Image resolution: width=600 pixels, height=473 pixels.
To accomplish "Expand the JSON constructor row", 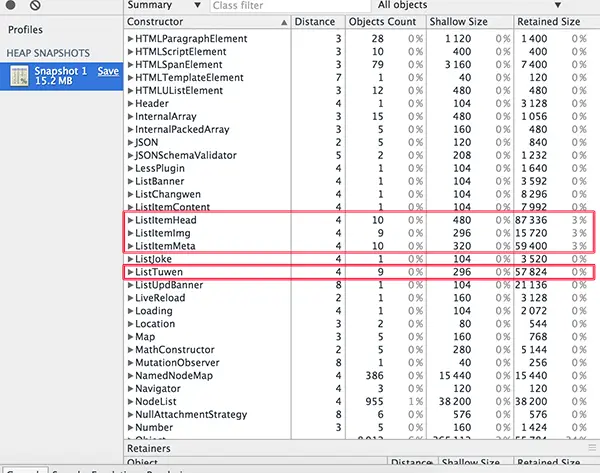I will pos(130,142).
